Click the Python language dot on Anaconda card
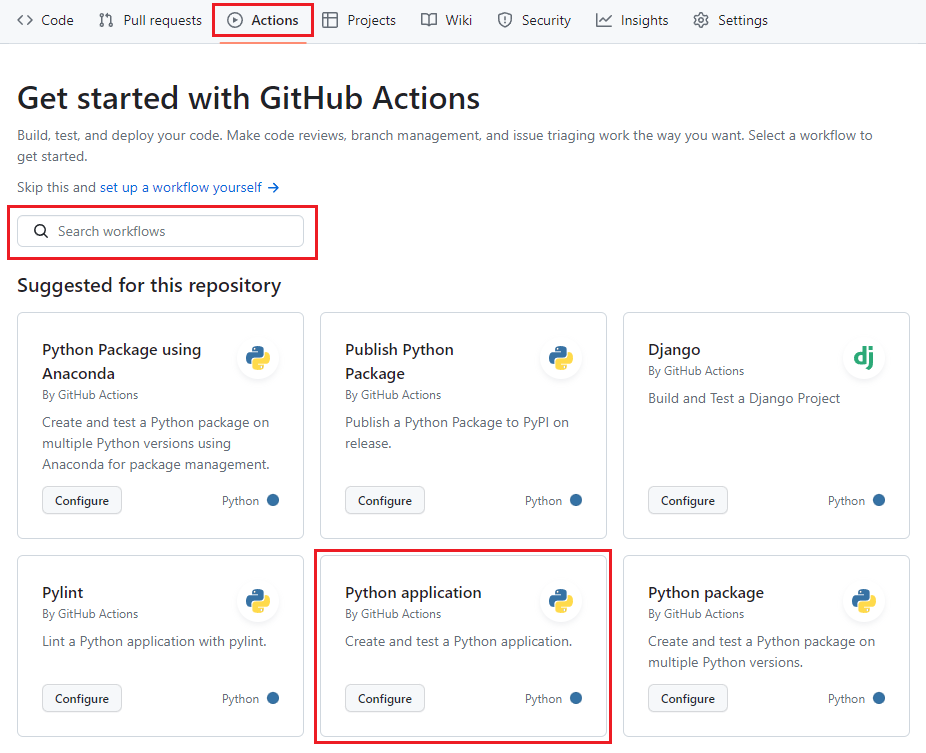Viewport: 926px width, 753px height. pos(273,500)
